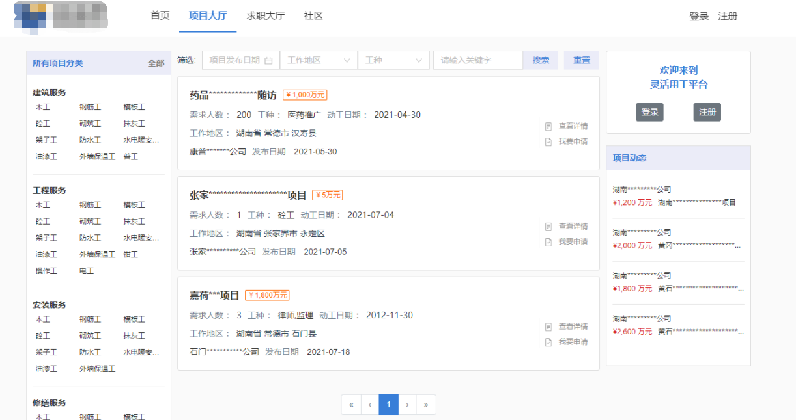Go to the next page using the pagination arrow
The width and height of the screenshot is (796, 420).
pos(408,404)
